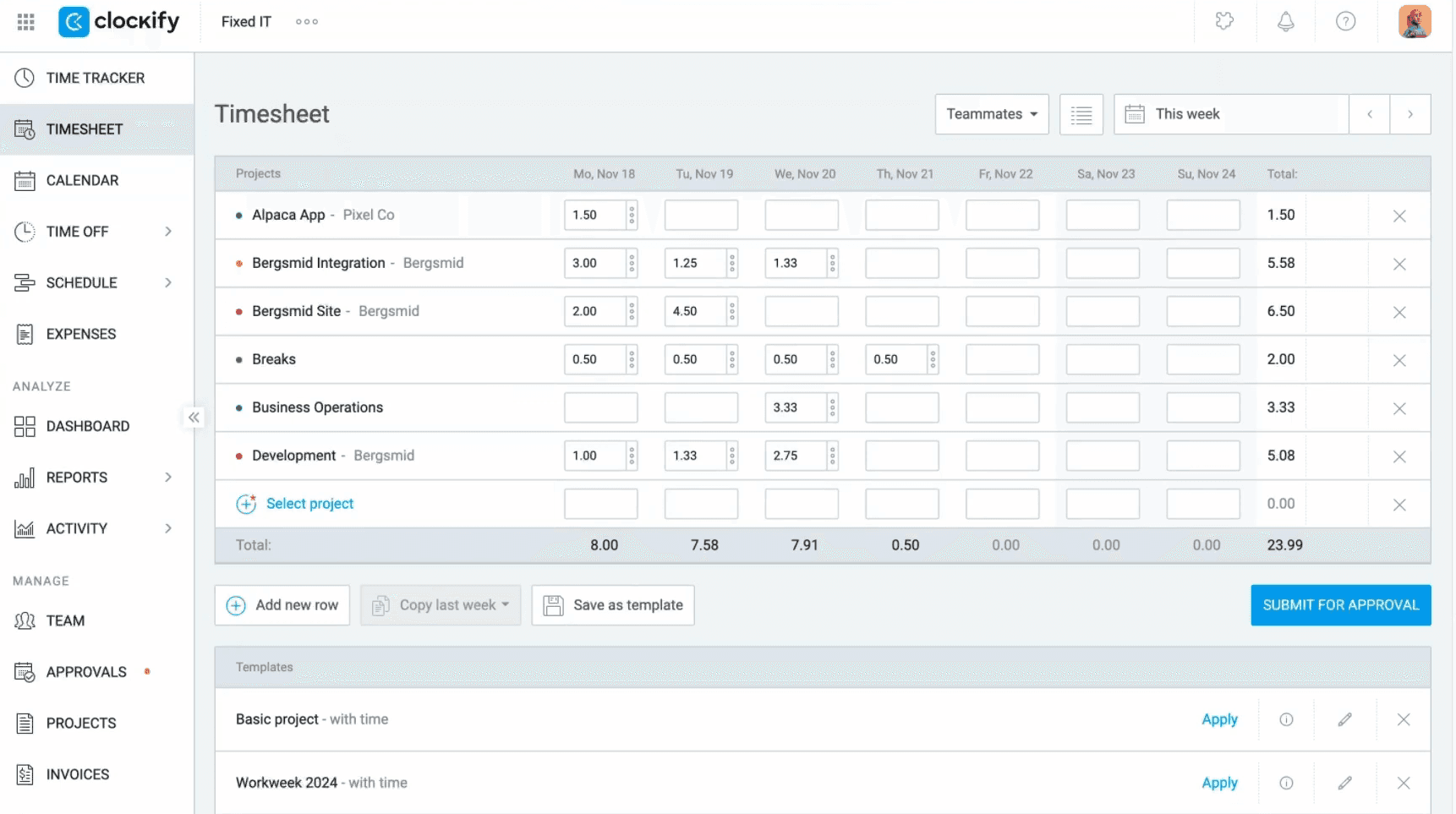Open user profile avatar
The image size is (1456, 814).
(1415, 22)
